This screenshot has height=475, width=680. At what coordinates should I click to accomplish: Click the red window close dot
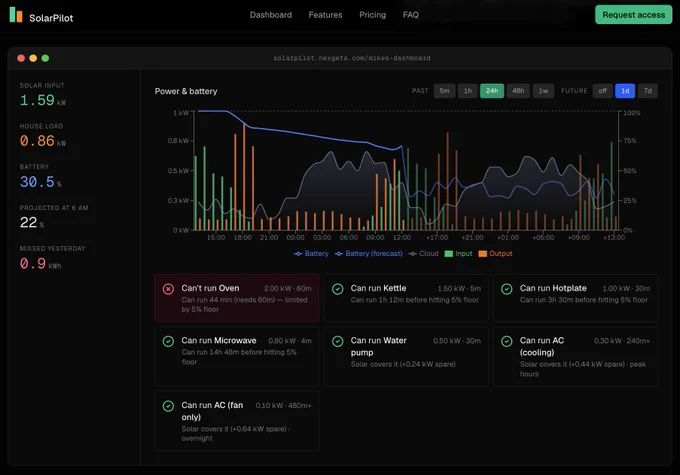21,58
